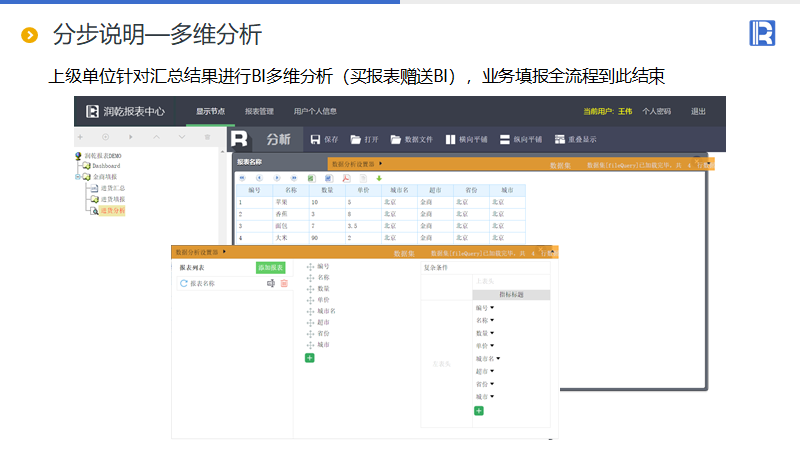This screenshot has height=450, width=800.
Task: Open dropdown arrow next to 编号 indicator
Action: (x=492, y=308)
